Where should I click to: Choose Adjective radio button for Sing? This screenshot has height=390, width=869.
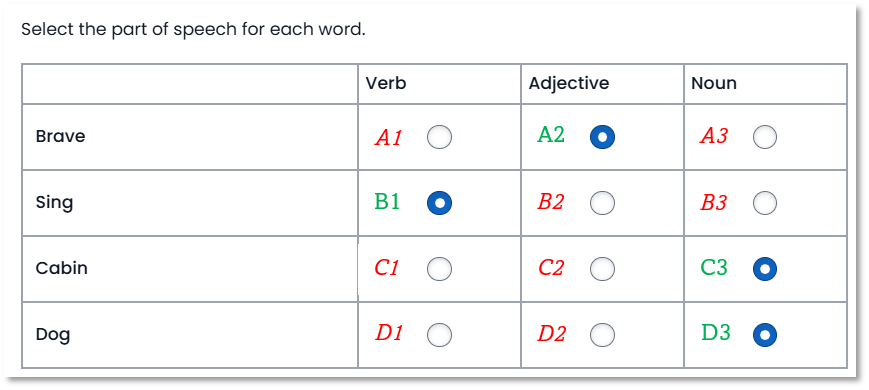coord(602,203)
